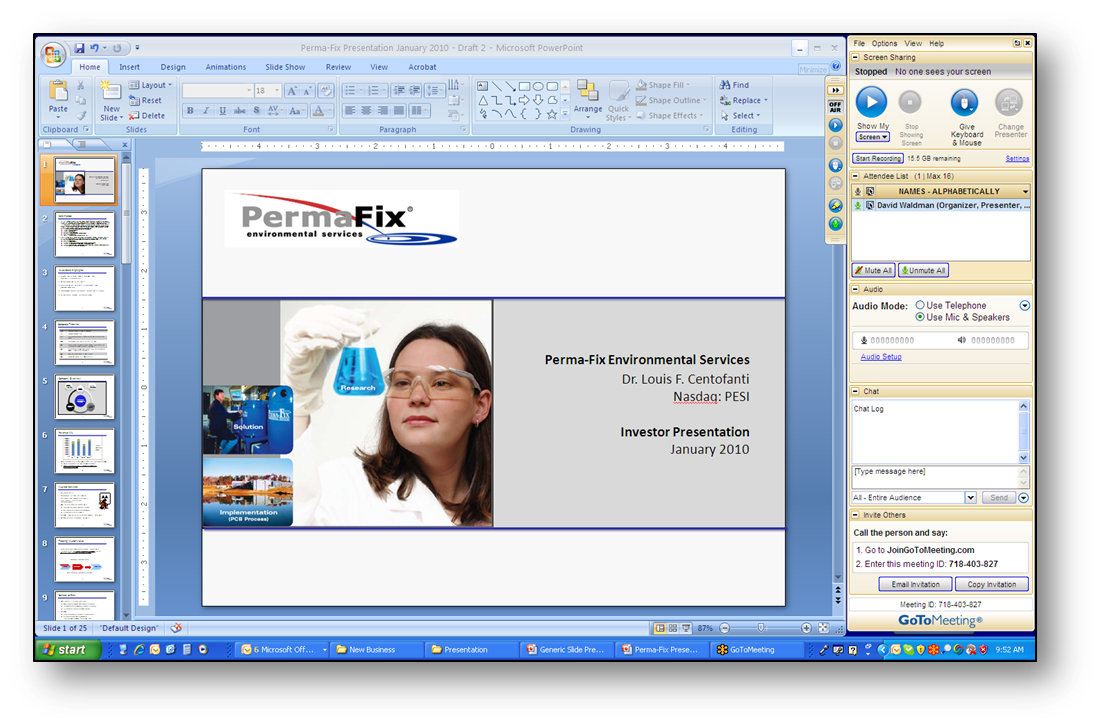
Task: Click zoom out minus button
Action: [x=725, y=628]
